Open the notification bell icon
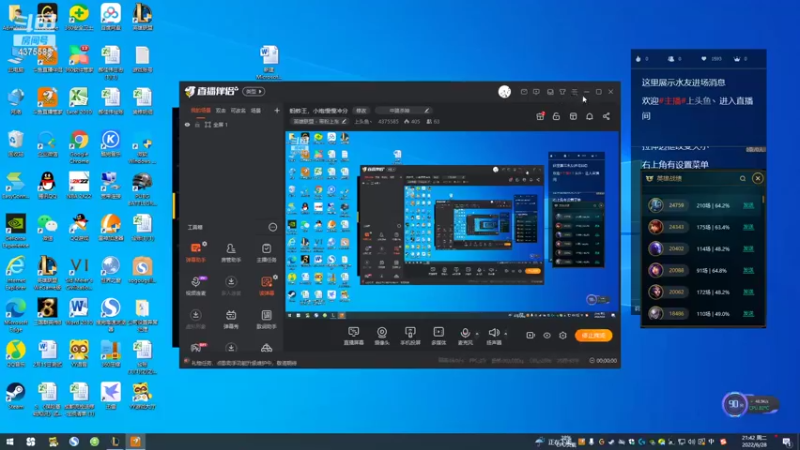The height and width of the screenshot is (450, 800). [x=589, y=116]
